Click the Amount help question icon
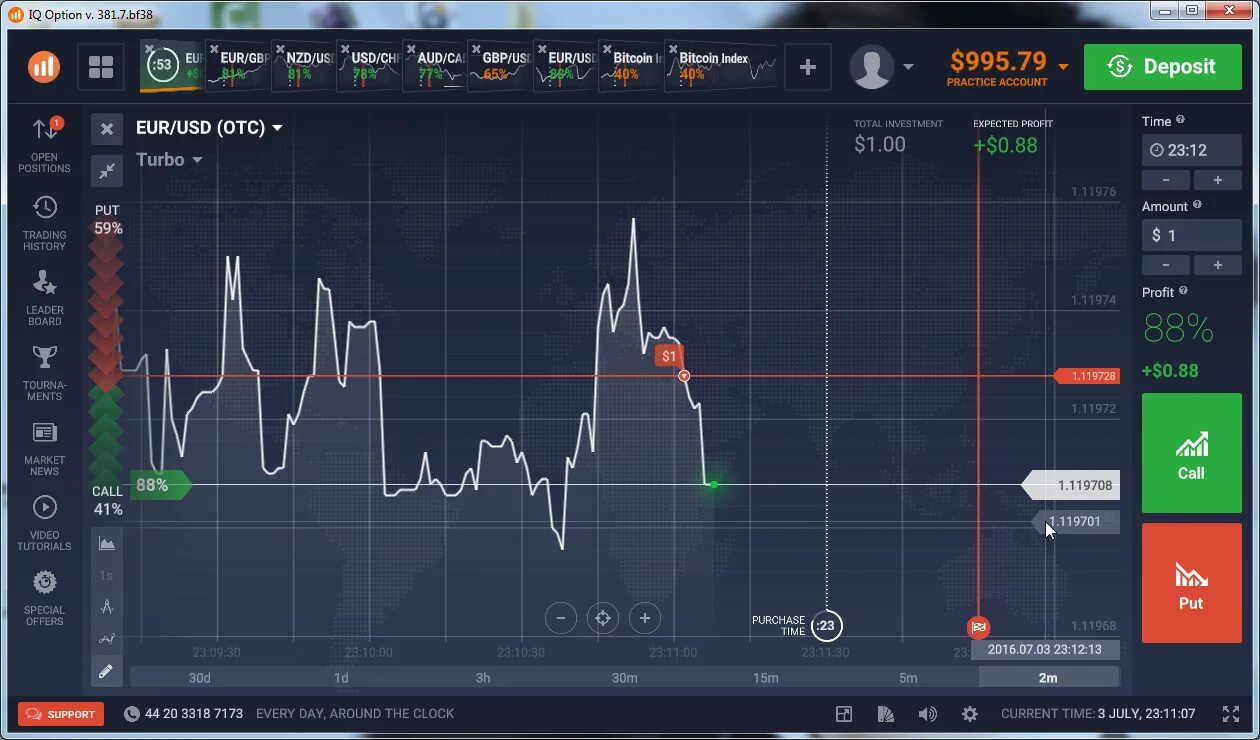Screen dimensions: 1260x740 point(1197,205)
